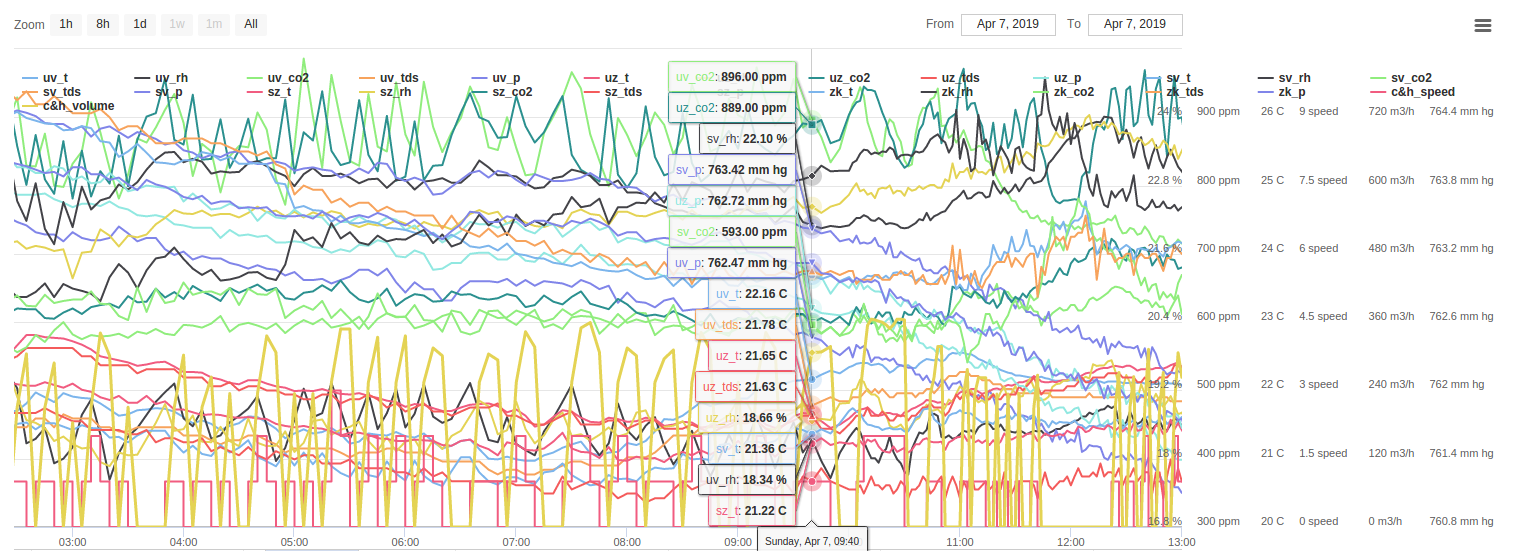Viewport: 1519px width, 551px height.
Task: Click the 'uv_tds: 21.78 C' tooltip
Action: tap(745, 324)
